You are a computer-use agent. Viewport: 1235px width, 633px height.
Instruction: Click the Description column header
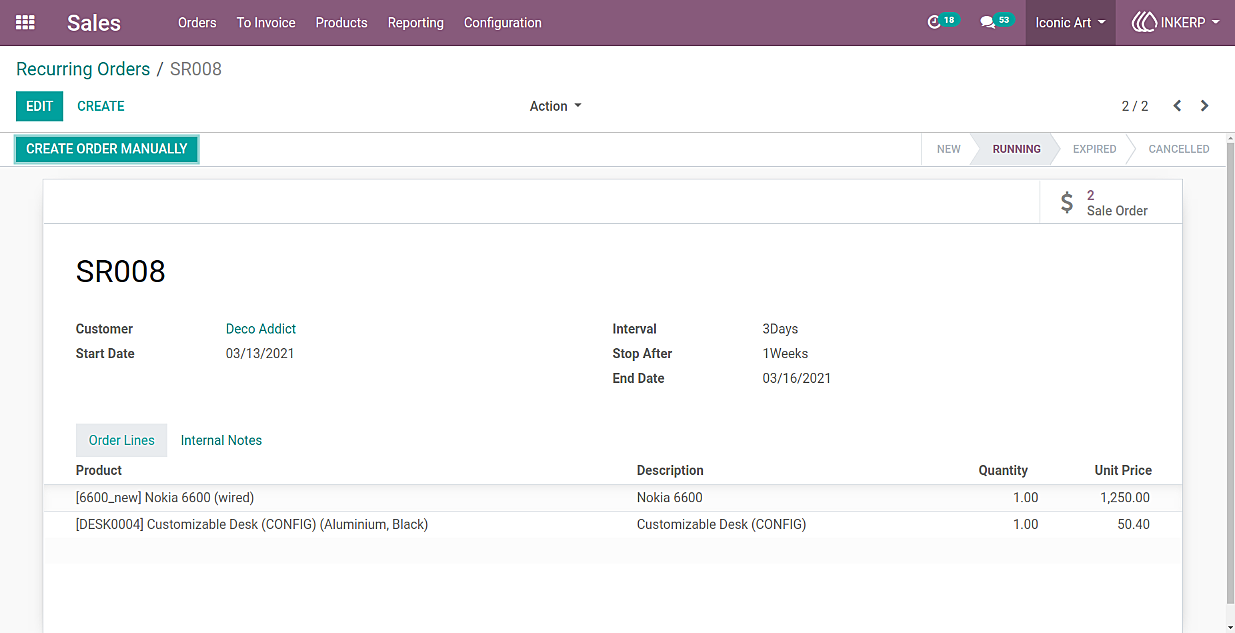670,470
